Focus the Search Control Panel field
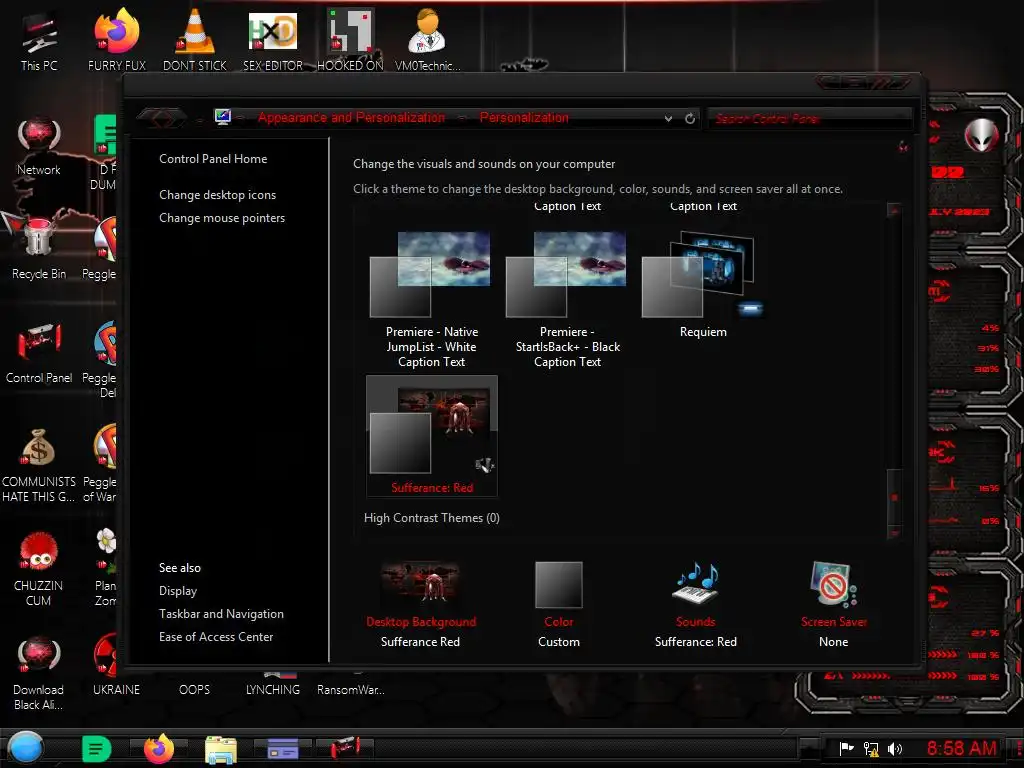1024x768 pixels. (809, 118)
